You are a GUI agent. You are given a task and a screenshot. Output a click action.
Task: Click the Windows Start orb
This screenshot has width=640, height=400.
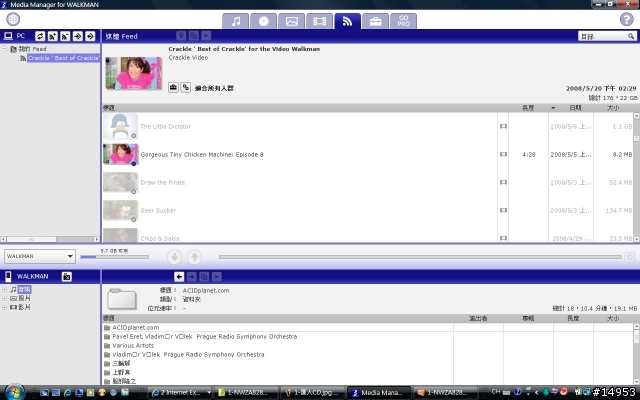pyautogui.click(x=14, y=392)
